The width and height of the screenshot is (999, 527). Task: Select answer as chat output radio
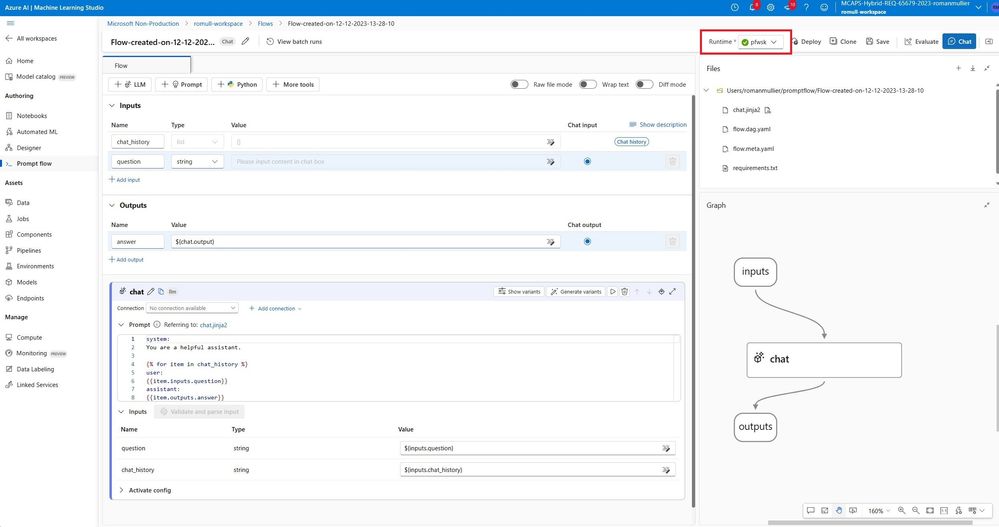tap(587, 242)
